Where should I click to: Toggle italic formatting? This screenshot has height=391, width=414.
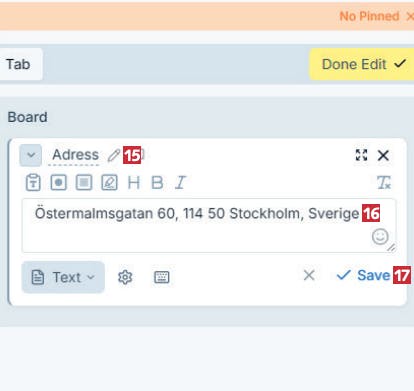point(180,183)
